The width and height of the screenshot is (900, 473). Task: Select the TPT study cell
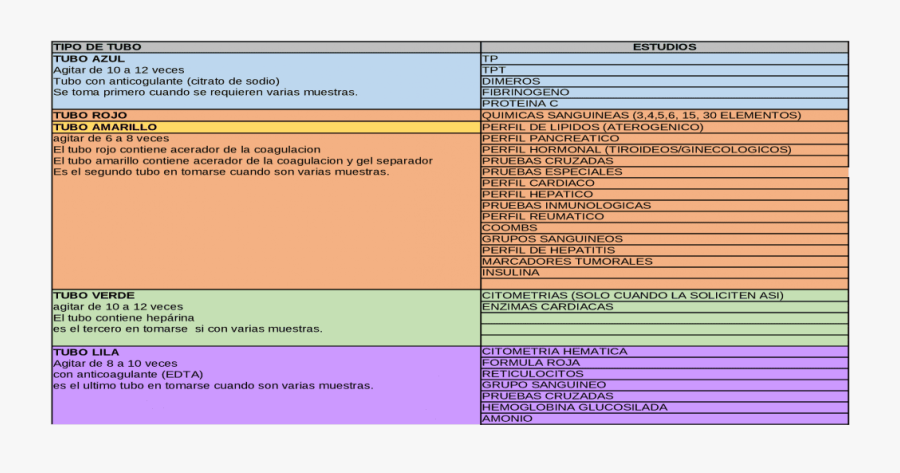click(494, 70)
